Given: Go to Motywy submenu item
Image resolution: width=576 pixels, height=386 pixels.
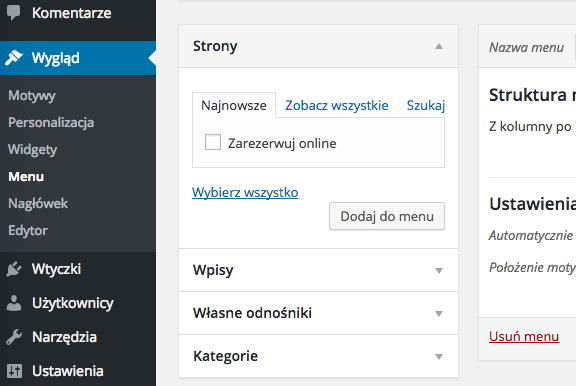Looking at the screenshot, I should (x=32, y=95).
